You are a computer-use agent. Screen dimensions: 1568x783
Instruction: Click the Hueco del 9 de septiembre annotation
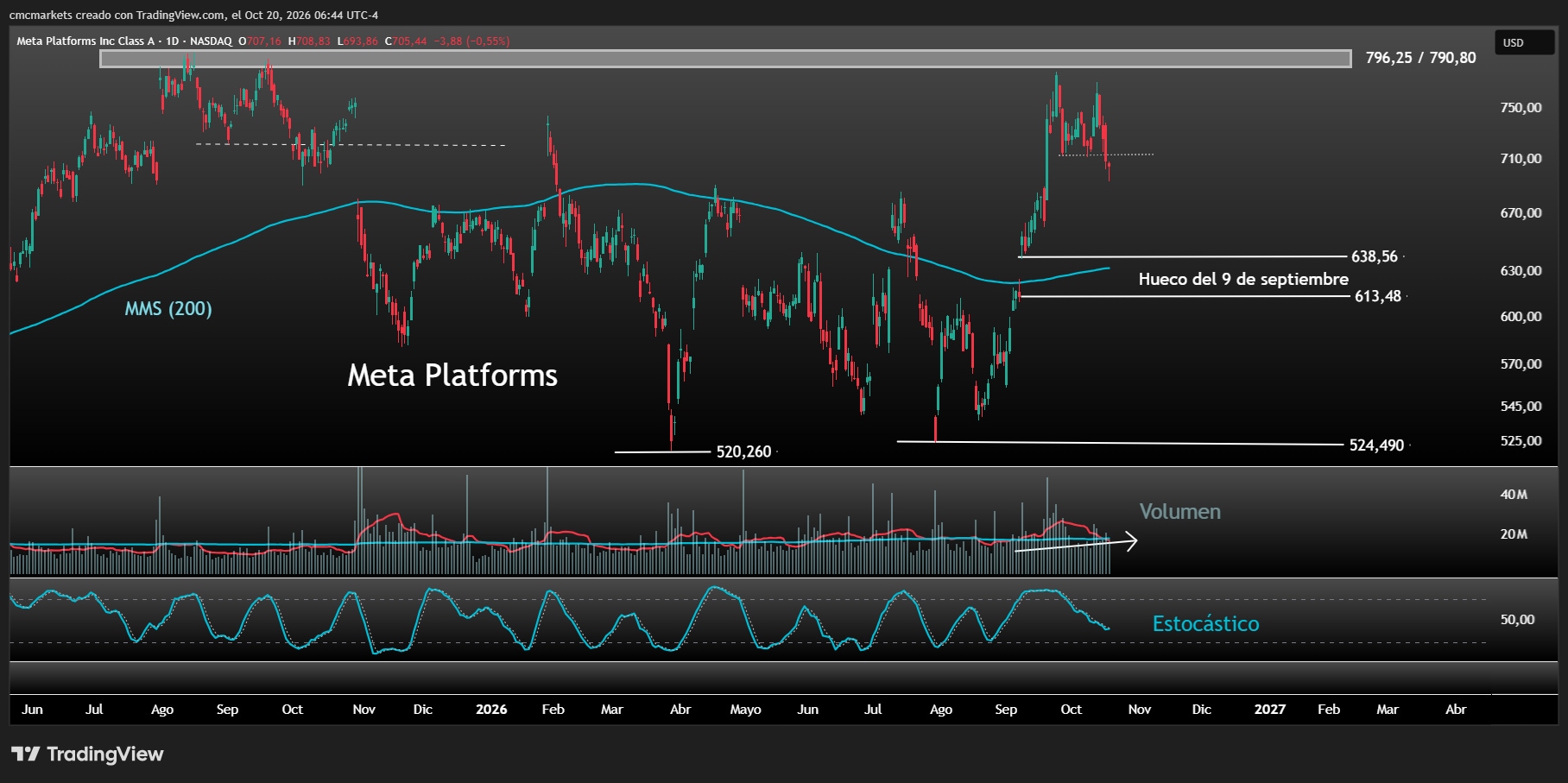click(x=1243, y=279)
